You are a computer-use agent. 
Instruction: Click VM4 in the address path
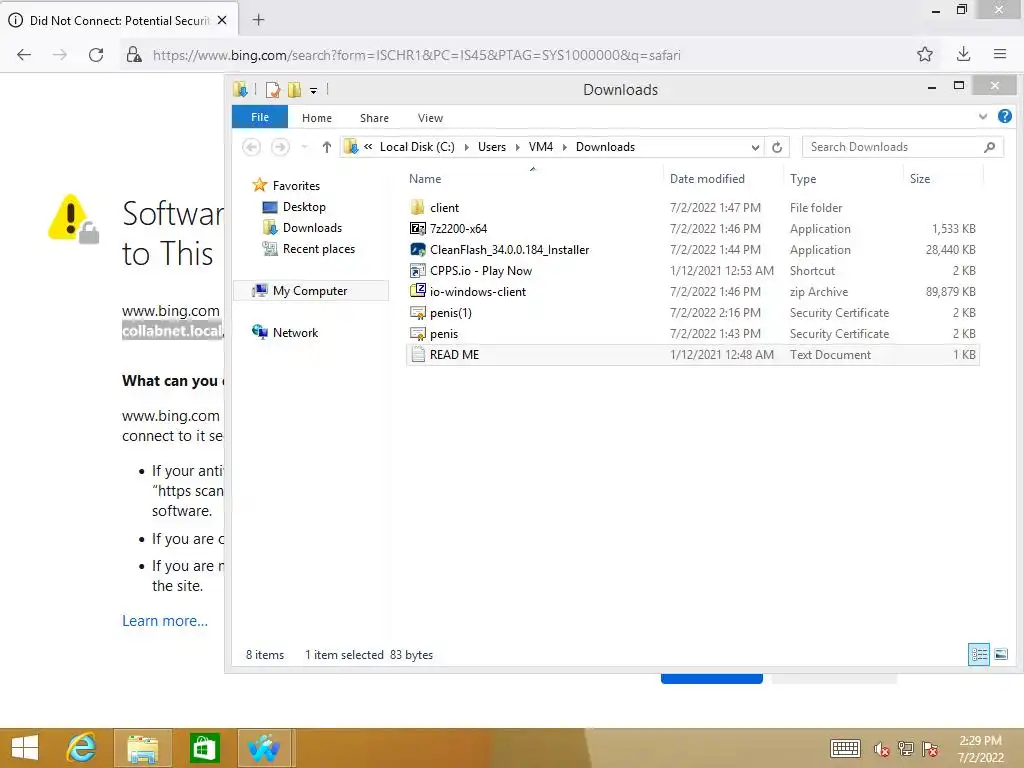pyautogui.click(x=541, y=147)
